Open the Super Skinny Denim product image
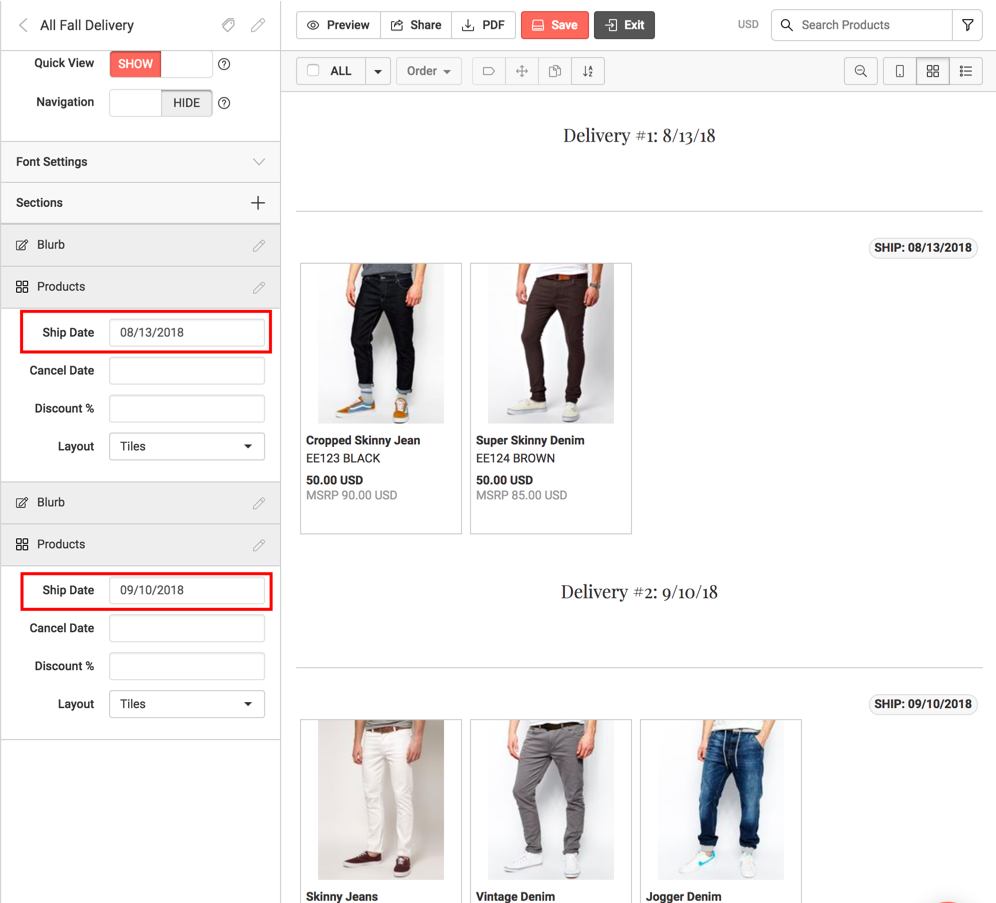The width and height of the screenshot is (996, 903). coord(551,344)
